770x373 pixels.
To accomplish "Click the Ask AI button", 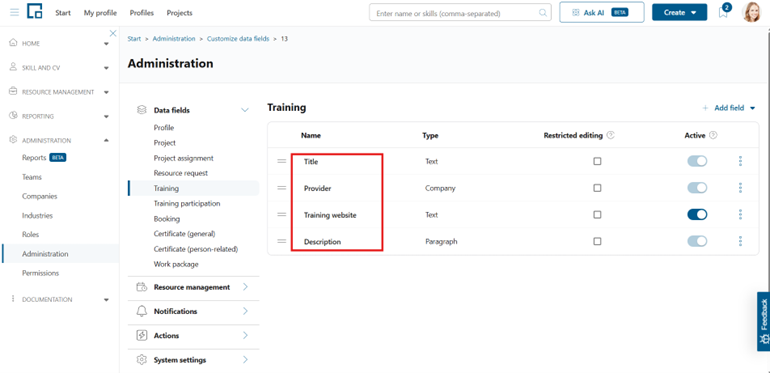I will pyautogui.click(x=602, y=12).
